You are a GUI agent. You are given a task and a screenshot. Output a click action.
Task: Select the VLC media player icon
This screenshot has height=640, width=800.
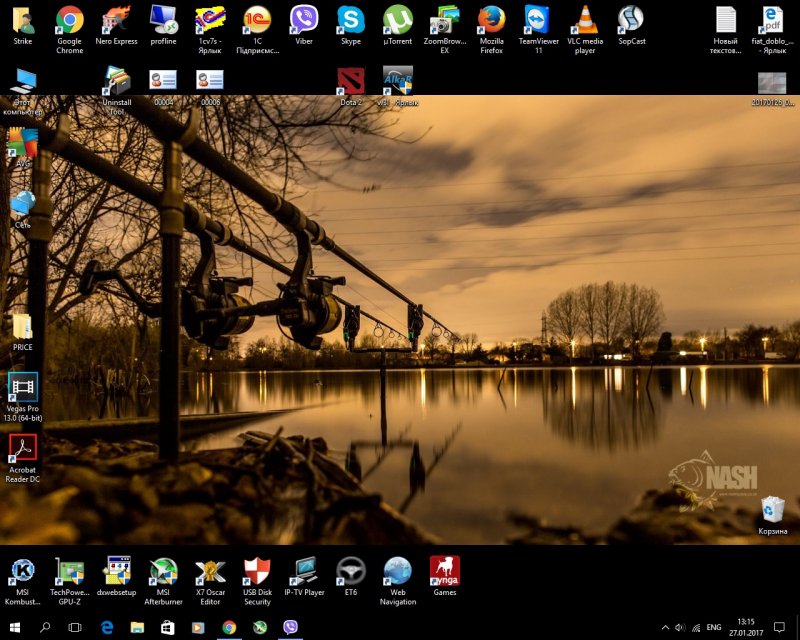pyautogui.click(x=585, y=20)
